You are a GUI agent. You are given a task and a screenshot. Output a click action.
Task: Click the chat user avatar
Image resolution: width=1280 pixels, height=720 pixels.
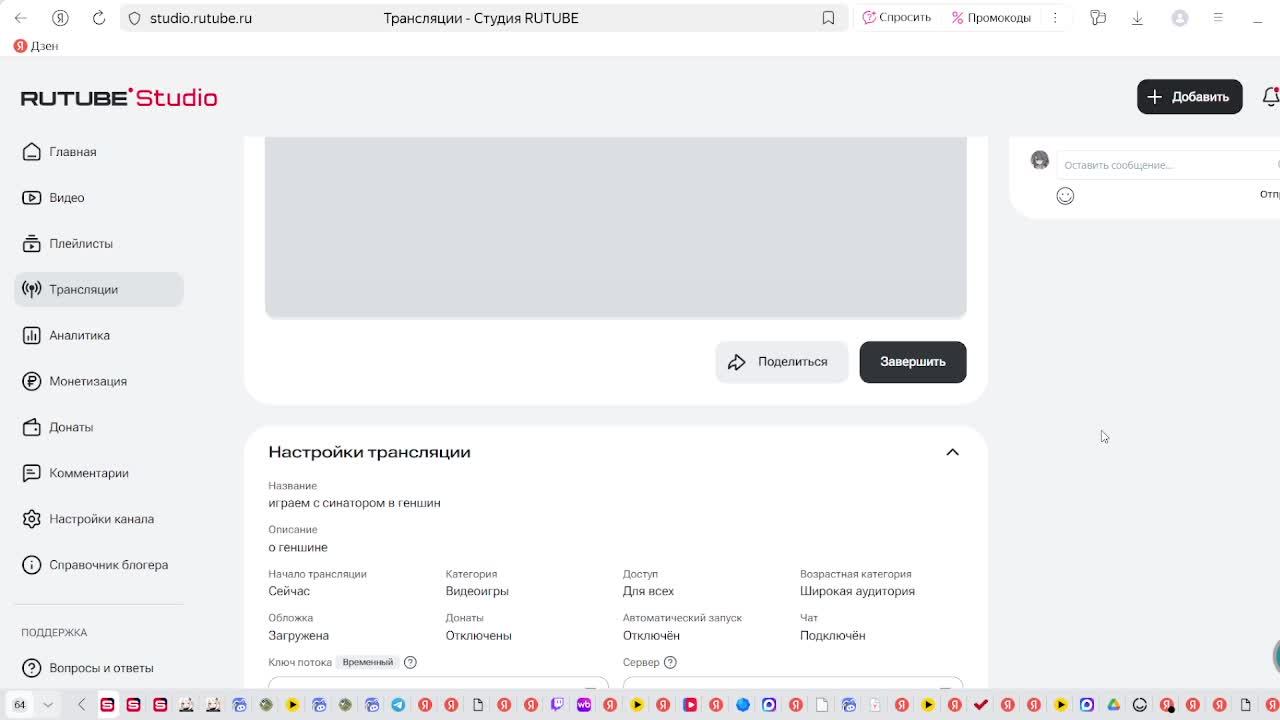click(x=1040, y=160)
